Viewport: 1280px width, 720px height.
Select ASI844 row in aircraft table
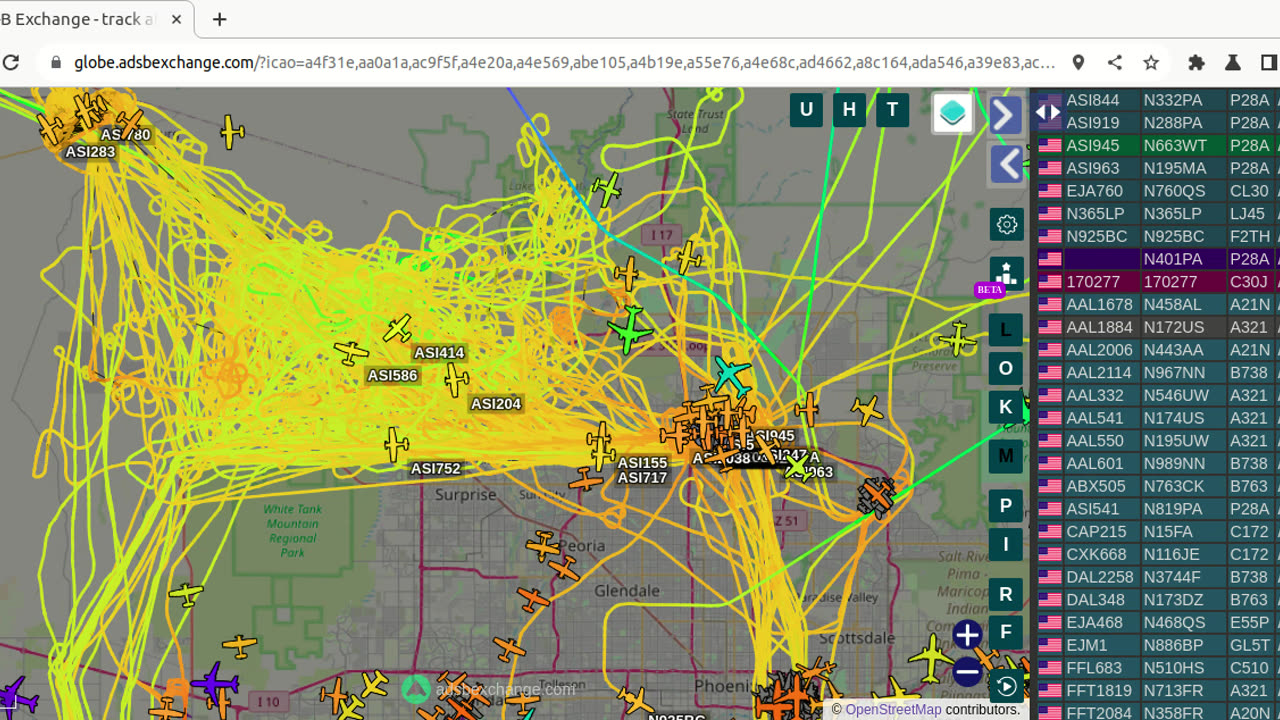click(x=1156, y=100)
